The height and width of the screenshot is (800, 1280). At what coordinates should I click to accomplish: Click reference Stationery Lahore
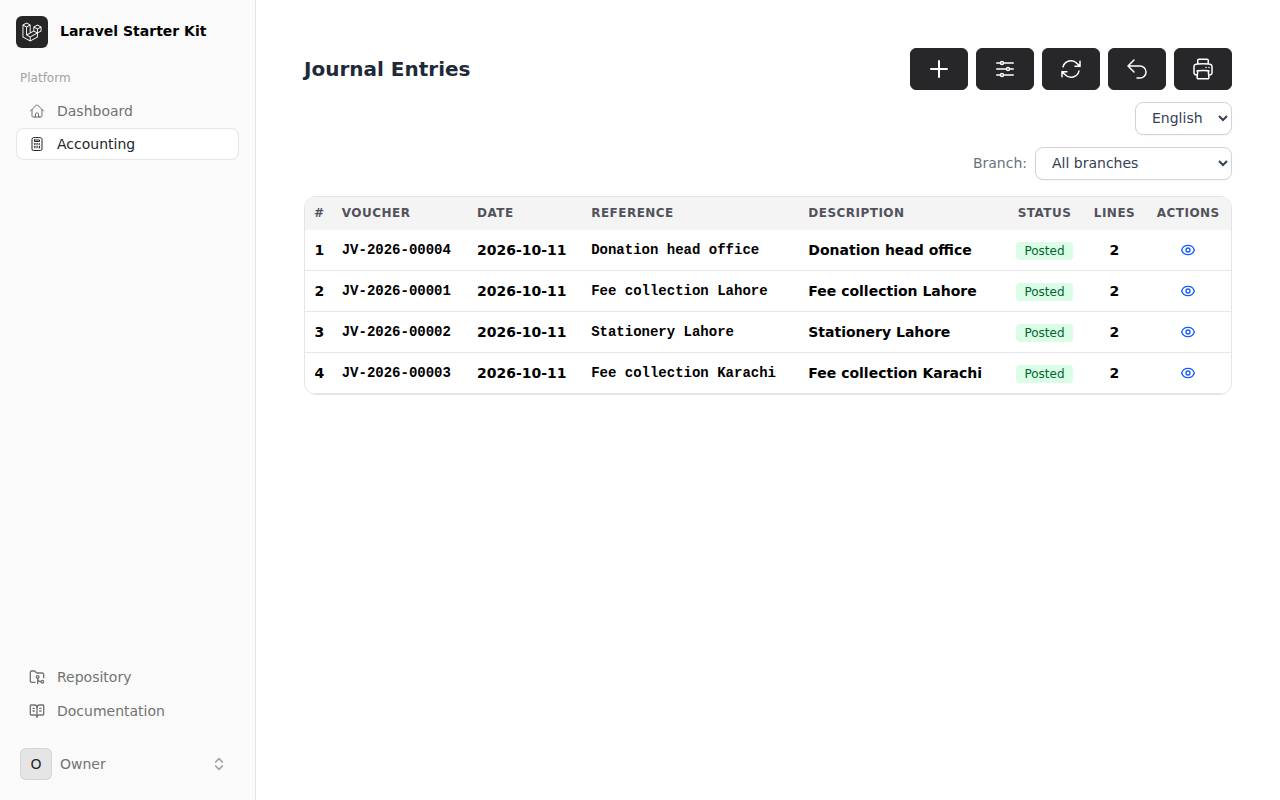662,332
